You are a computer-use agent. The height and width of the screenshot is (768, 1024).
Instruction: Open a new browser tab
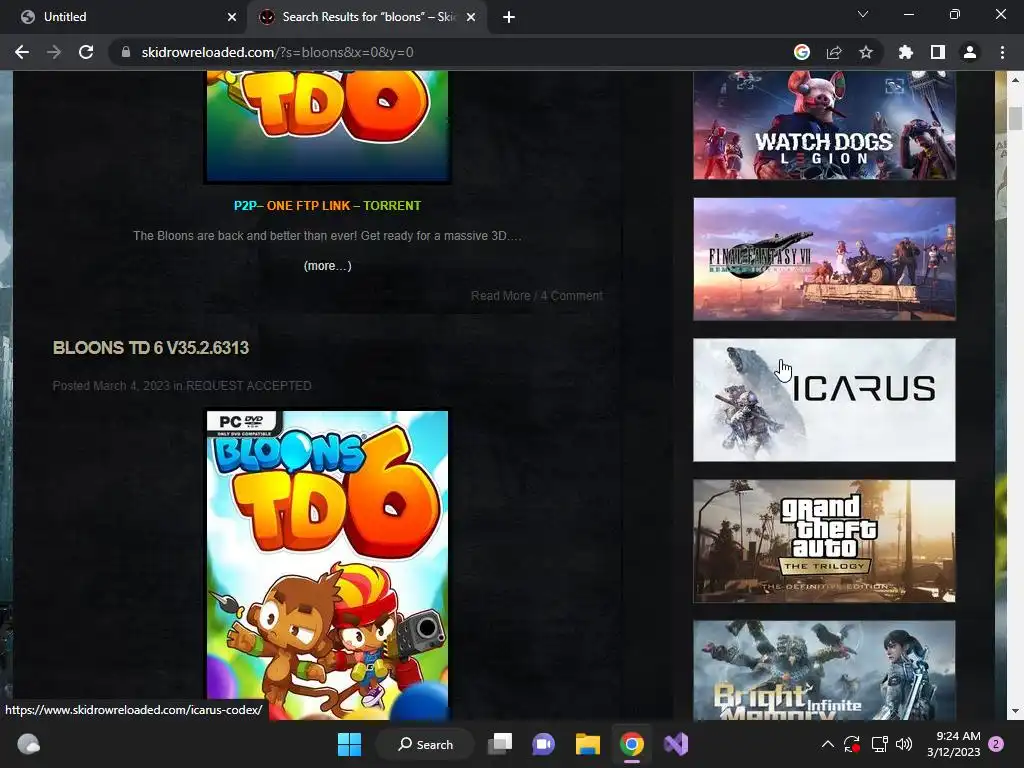[x=509, y=17]
